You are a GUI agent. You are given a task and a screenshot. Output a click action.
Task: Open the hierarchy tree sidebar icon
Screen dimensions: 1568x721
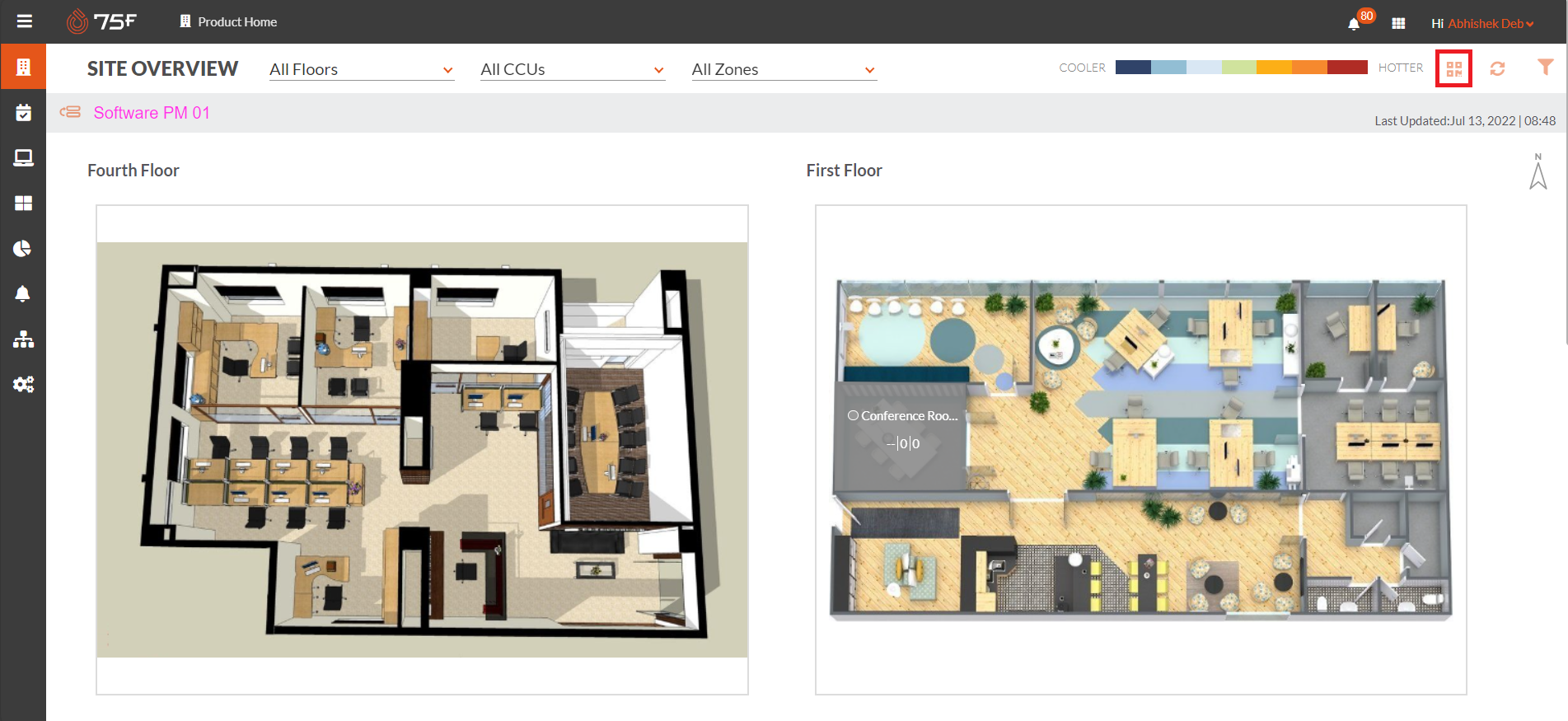(x=23, y=339)
